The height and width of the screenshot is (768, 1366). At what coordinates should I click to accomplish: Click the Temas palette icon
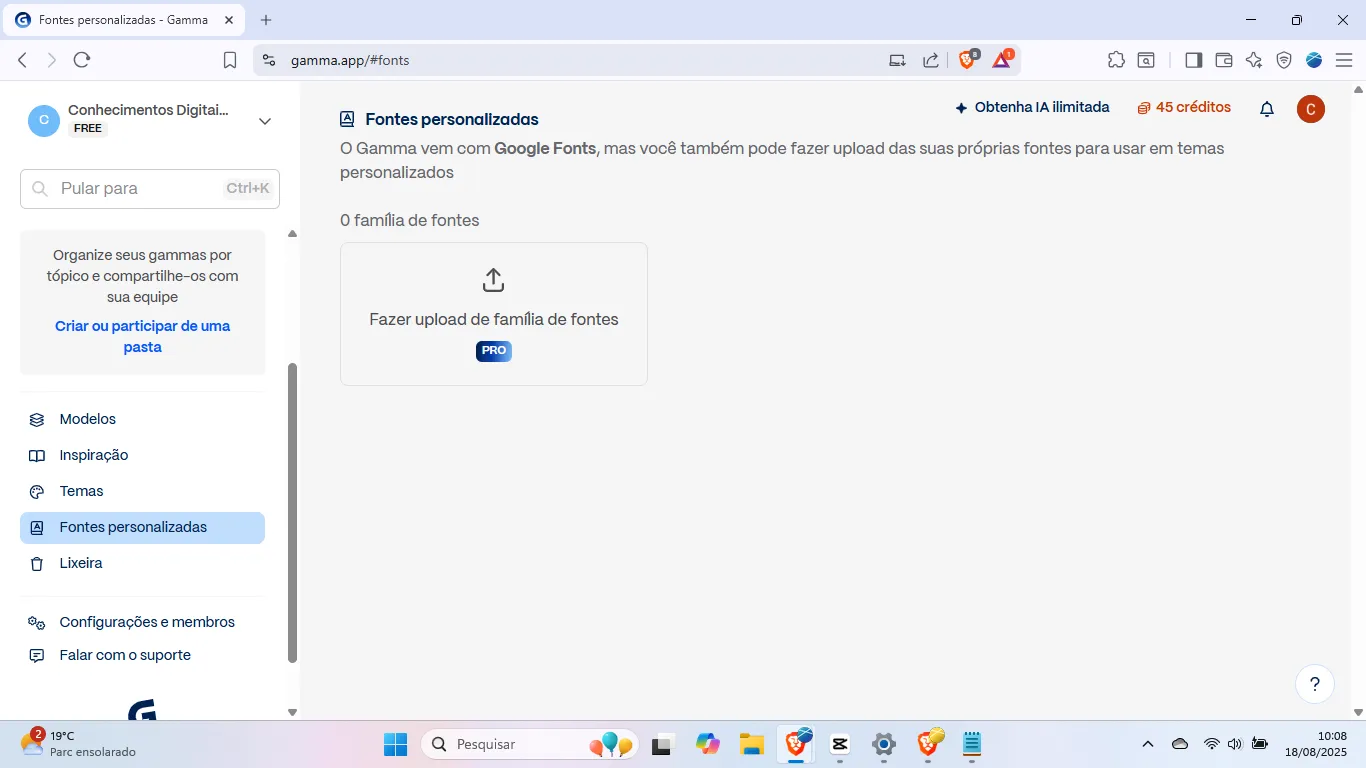(x=37, y=492)
